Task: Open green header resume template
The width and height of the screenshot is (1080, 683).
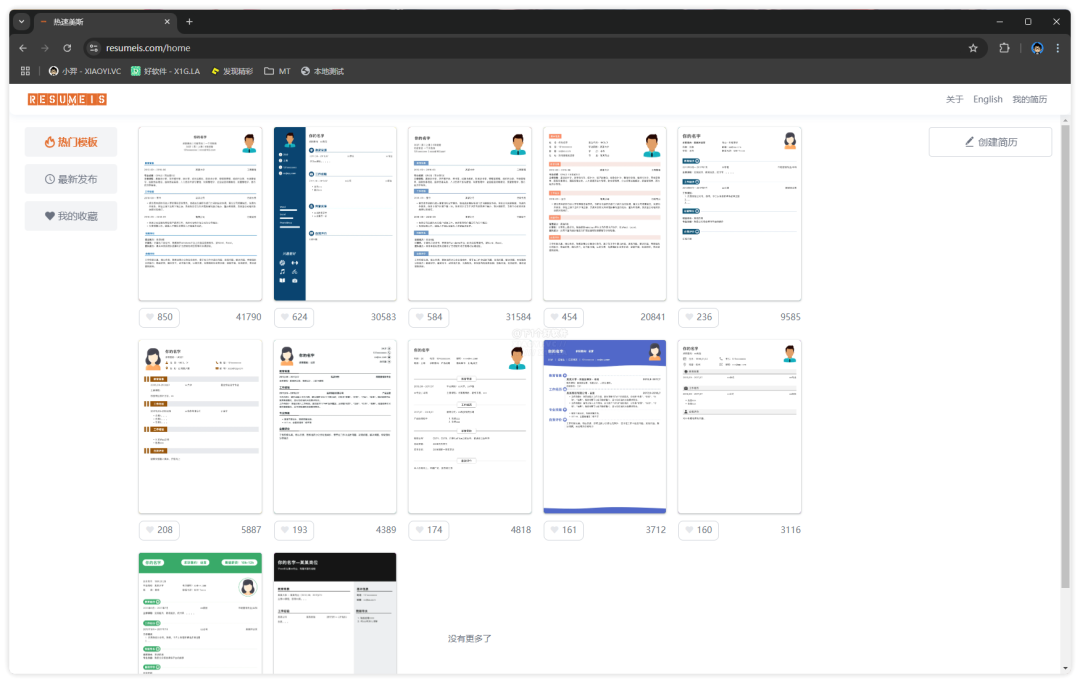Action: (x=200, y=613)
